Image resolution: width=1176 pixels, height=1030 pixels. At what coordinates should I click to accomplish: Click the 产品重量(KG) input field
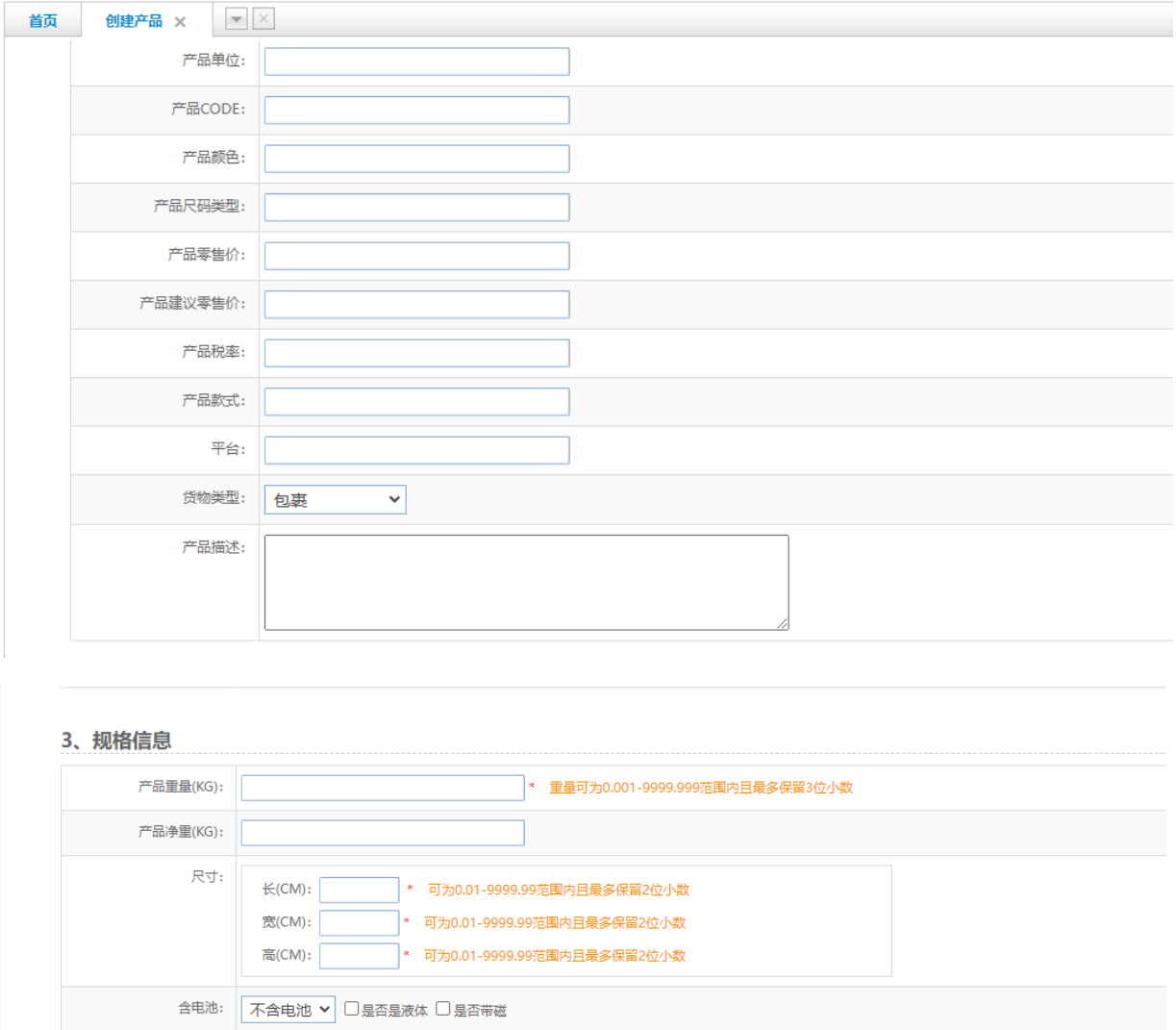[x=382, y=788]
